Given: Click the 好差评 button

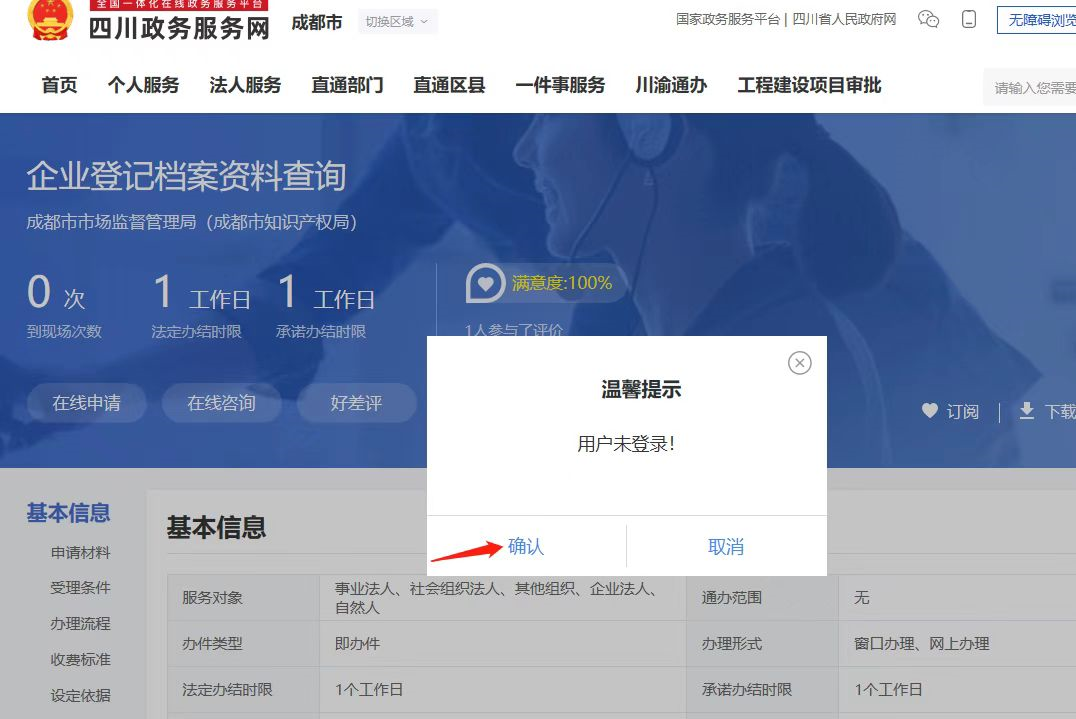Looking at the screenshot, I should point(356,403).
